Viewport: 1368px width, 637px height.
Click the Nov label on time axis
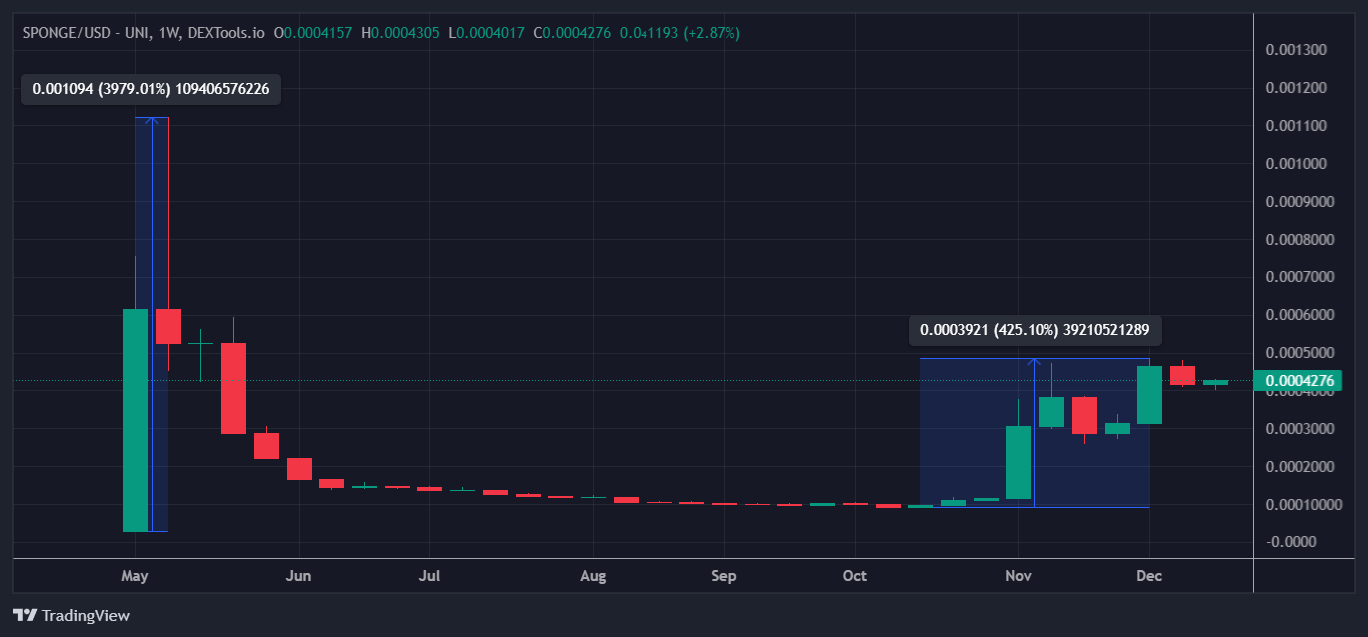click(1018, 576)
